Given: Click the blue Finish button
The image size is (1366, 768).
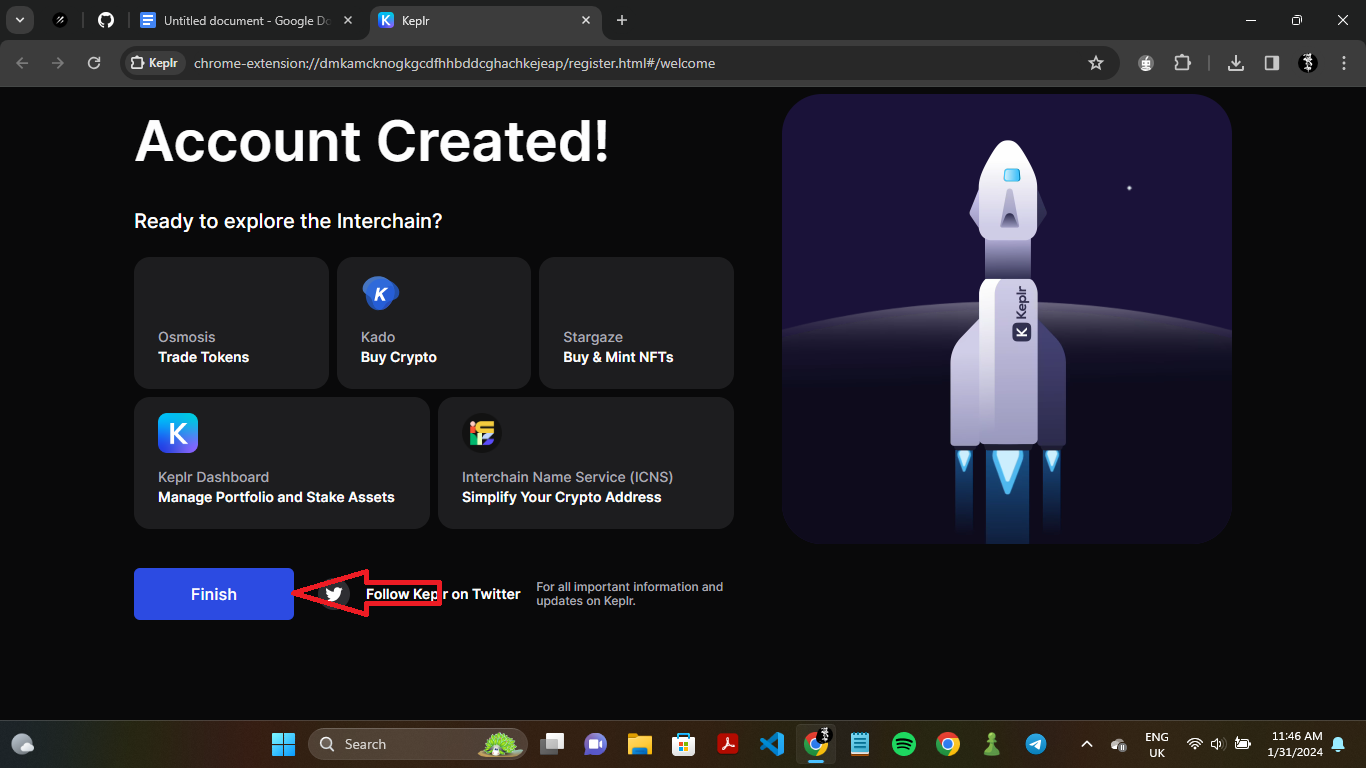Looking at the screenshot, I should point(214,594).
